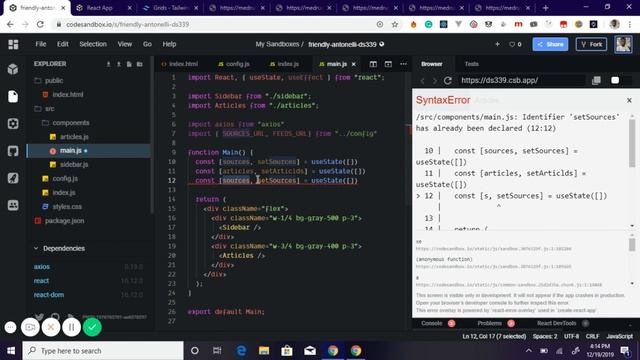Click the preview URL address field
The height and width of the screenshot is (360, 640).
(522, 80)
